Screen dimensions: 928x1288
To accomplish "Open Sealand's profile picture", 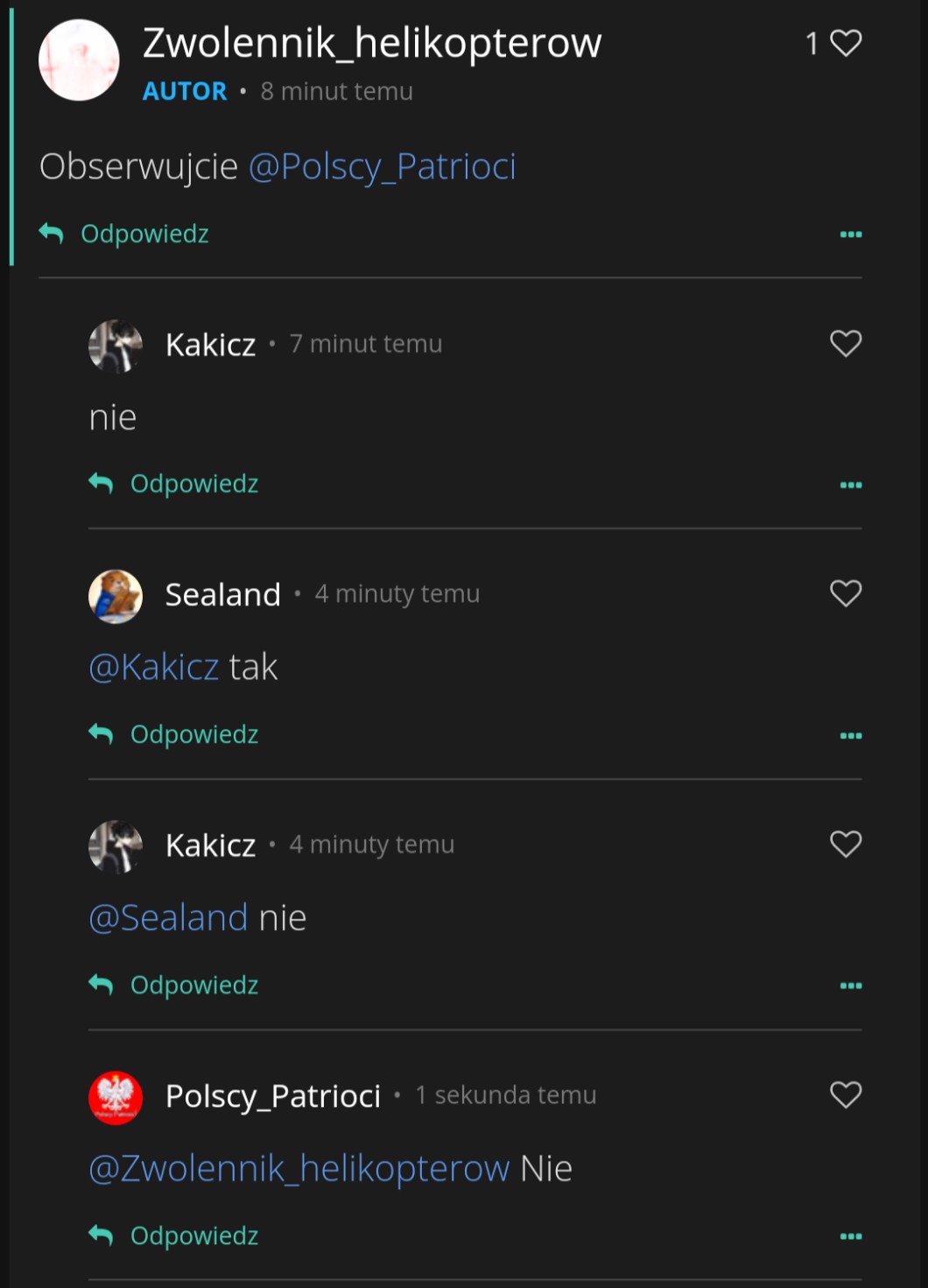I will [116, 596].
